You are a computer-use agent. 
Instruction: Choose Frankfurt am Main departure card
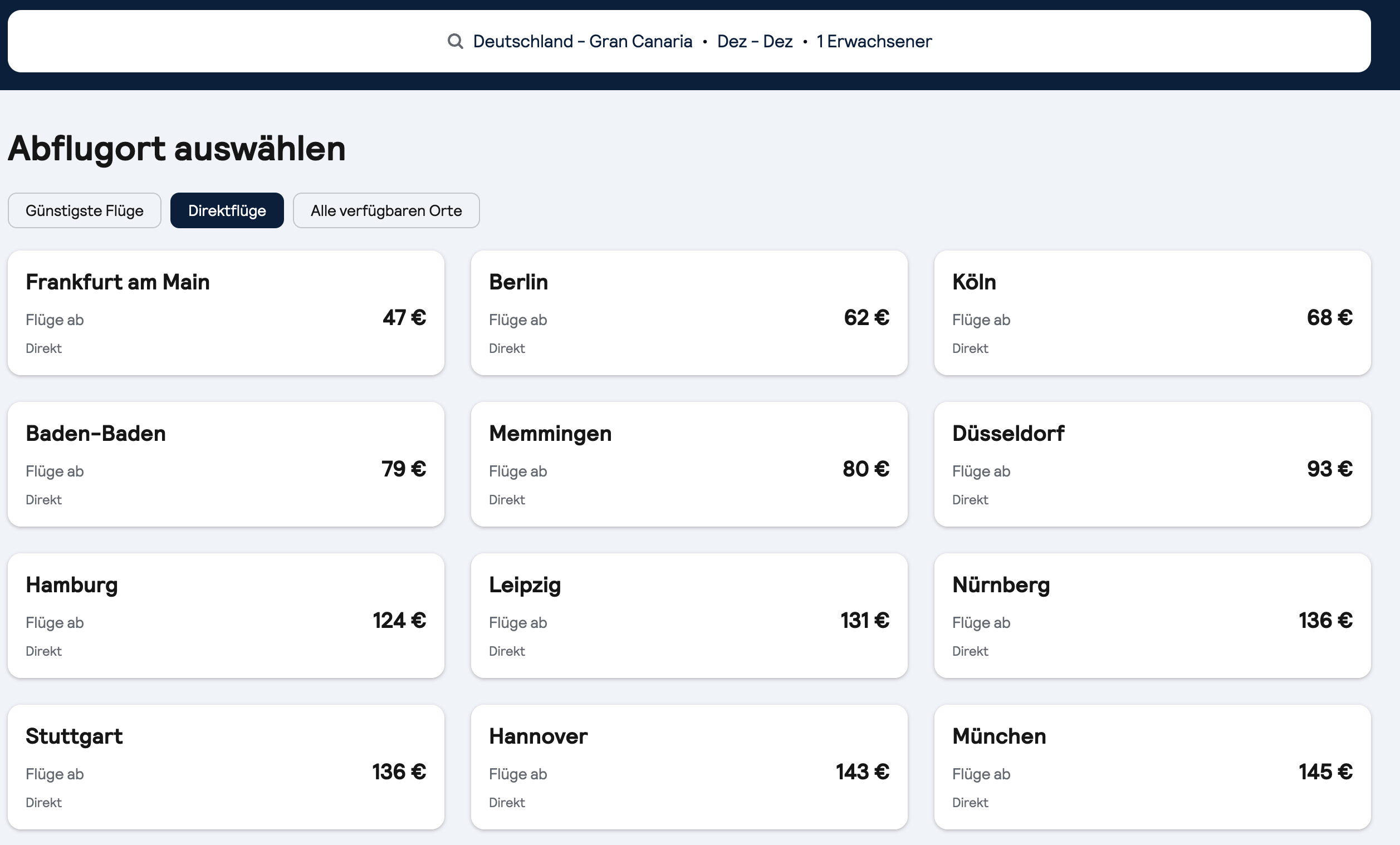click(x=226, y=312)
